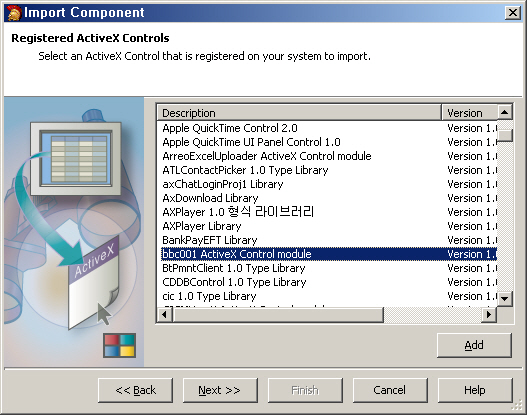Click the Delphi helmet title bar icon
This screenshot has width=527, height=415.
(13, 13)
